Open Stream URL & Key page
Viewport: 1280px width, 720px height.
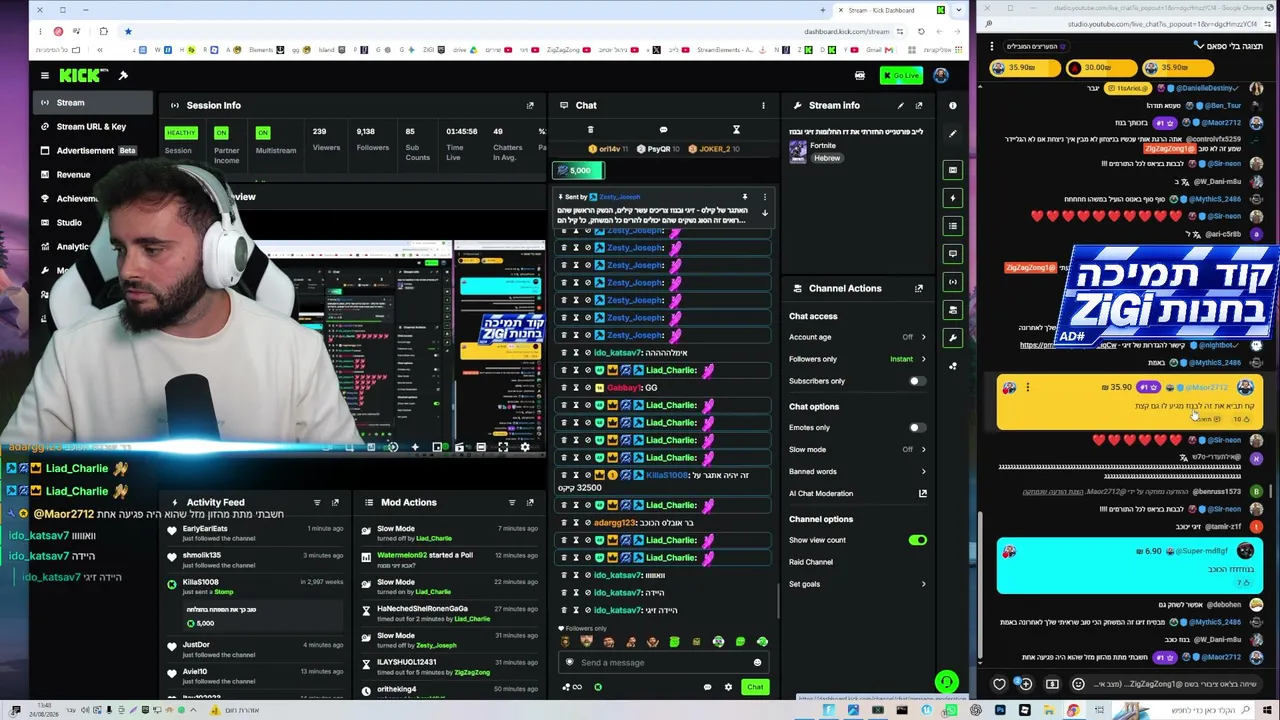[90, 126]
